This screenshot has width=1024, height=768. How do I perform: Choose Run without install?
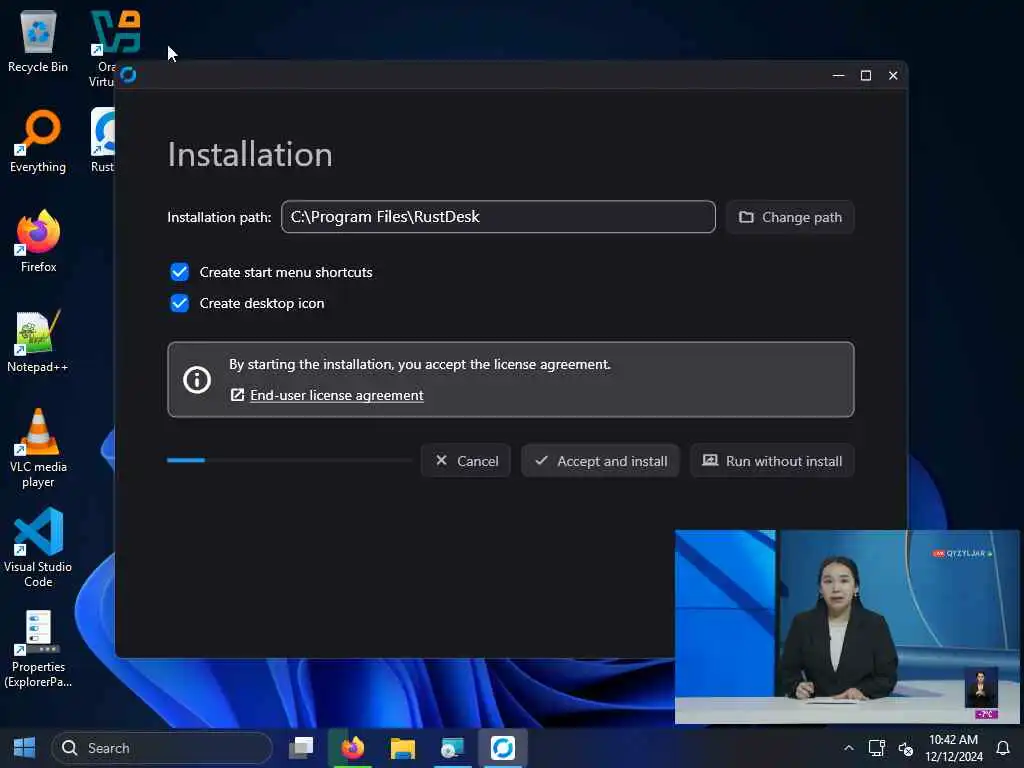(x=772, y=461)
